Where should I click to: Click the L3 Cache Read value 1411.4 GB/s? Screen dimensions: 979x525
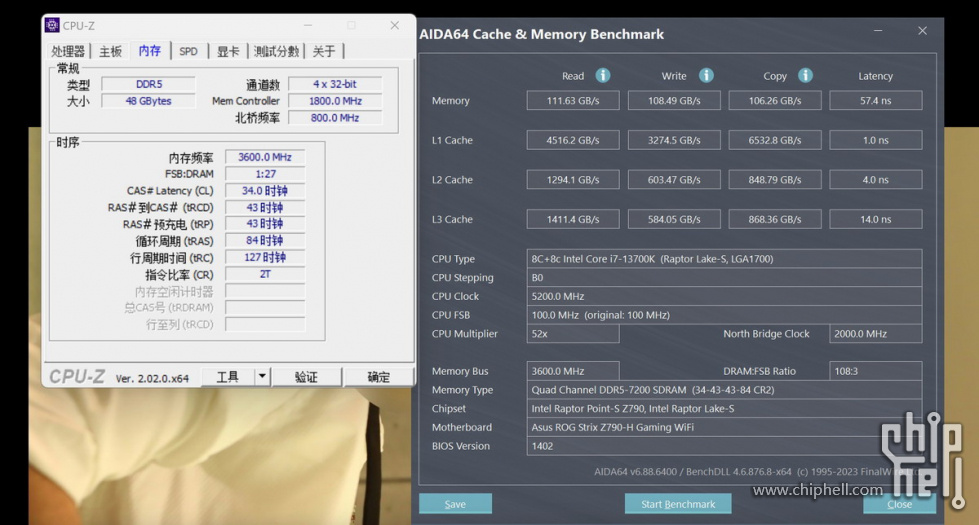point(573,219)
